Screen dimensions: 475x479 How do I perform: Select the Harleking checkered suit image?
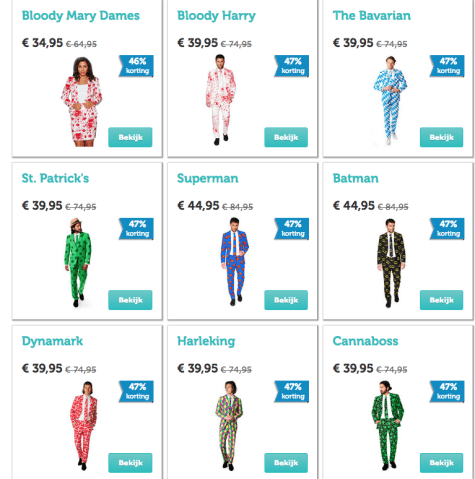229,426
